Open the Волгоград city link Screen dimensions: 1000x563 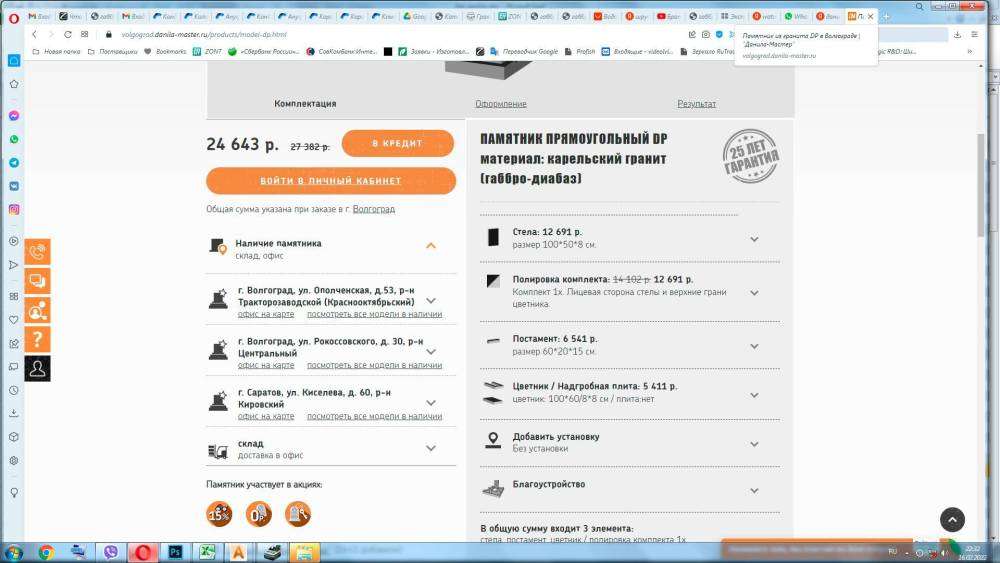(x=373, y=209)
